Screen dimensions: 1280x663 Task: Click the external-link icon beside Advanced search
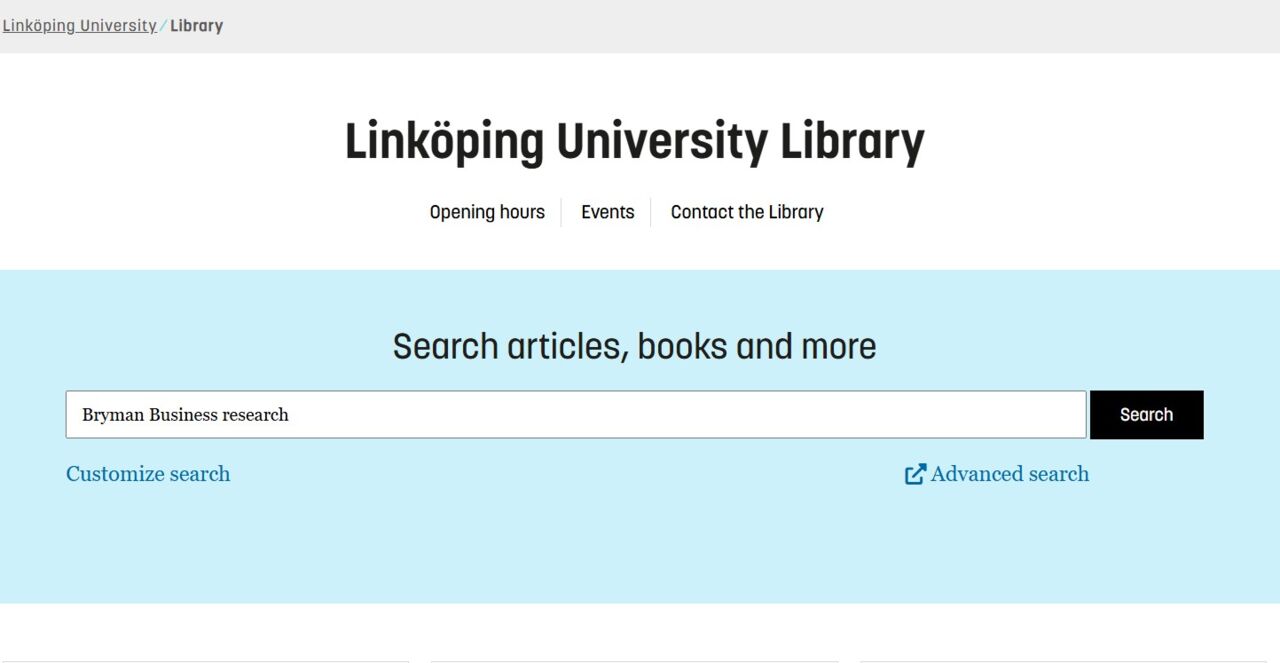click(916, 474)
